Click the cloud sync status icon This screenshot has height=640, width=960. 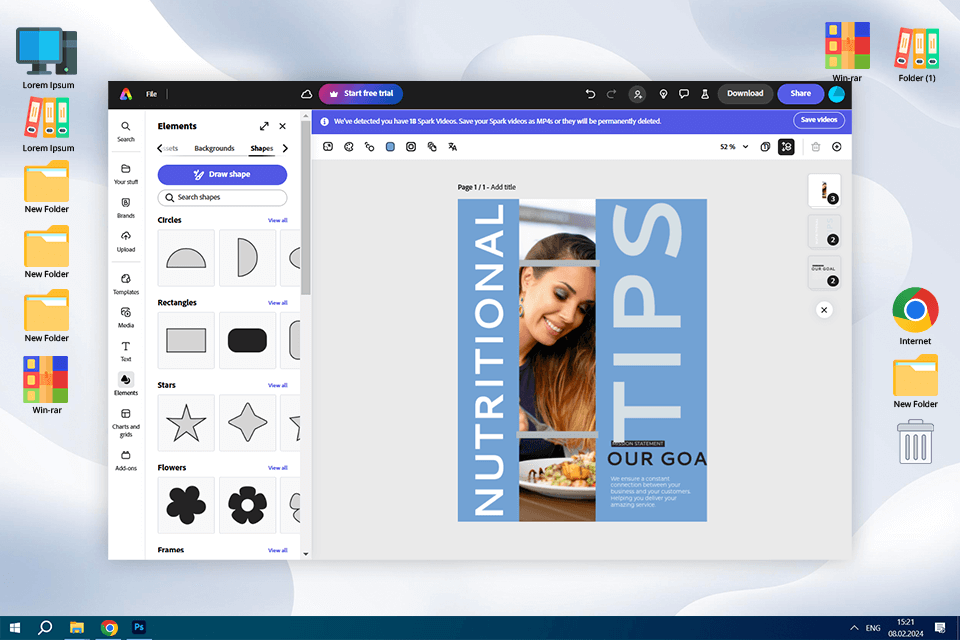click(306, 94)
